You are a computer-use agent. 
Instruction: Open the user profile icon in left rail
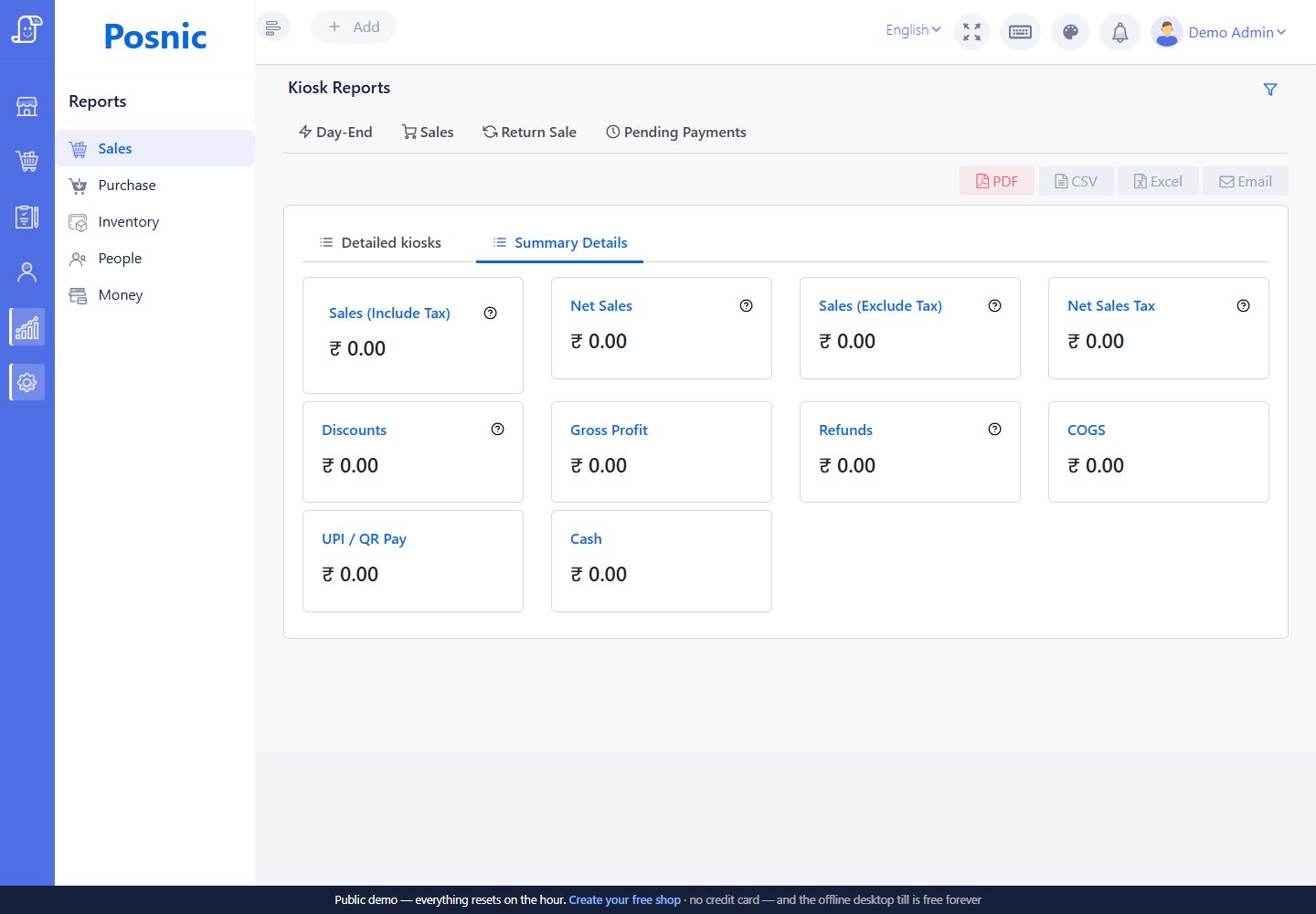pyautogui.click(x=27, y=271)
